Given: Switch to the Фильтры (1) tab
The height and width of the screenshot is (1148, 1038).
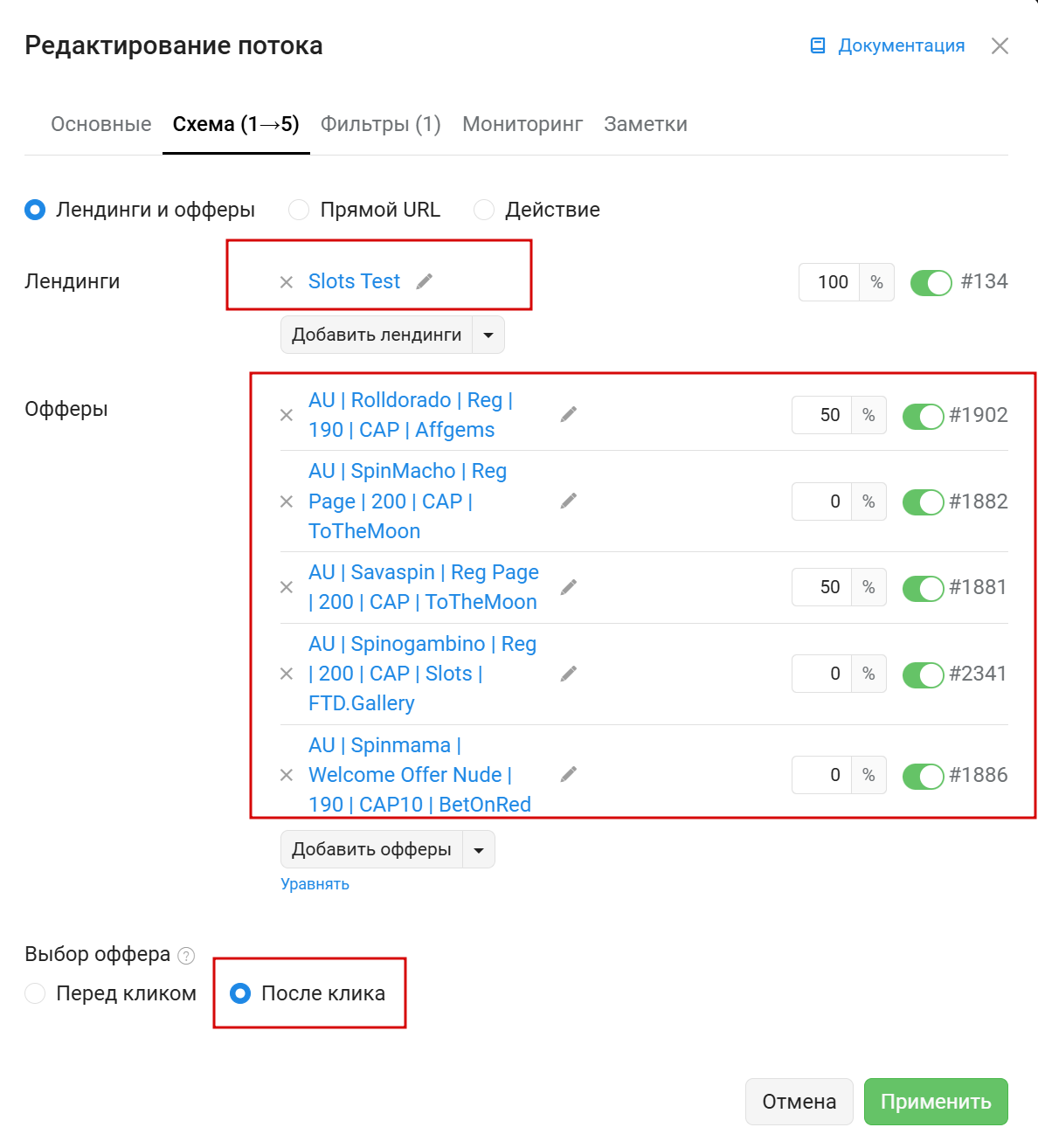Looking at the screenshot, I should tap(380, 124).
